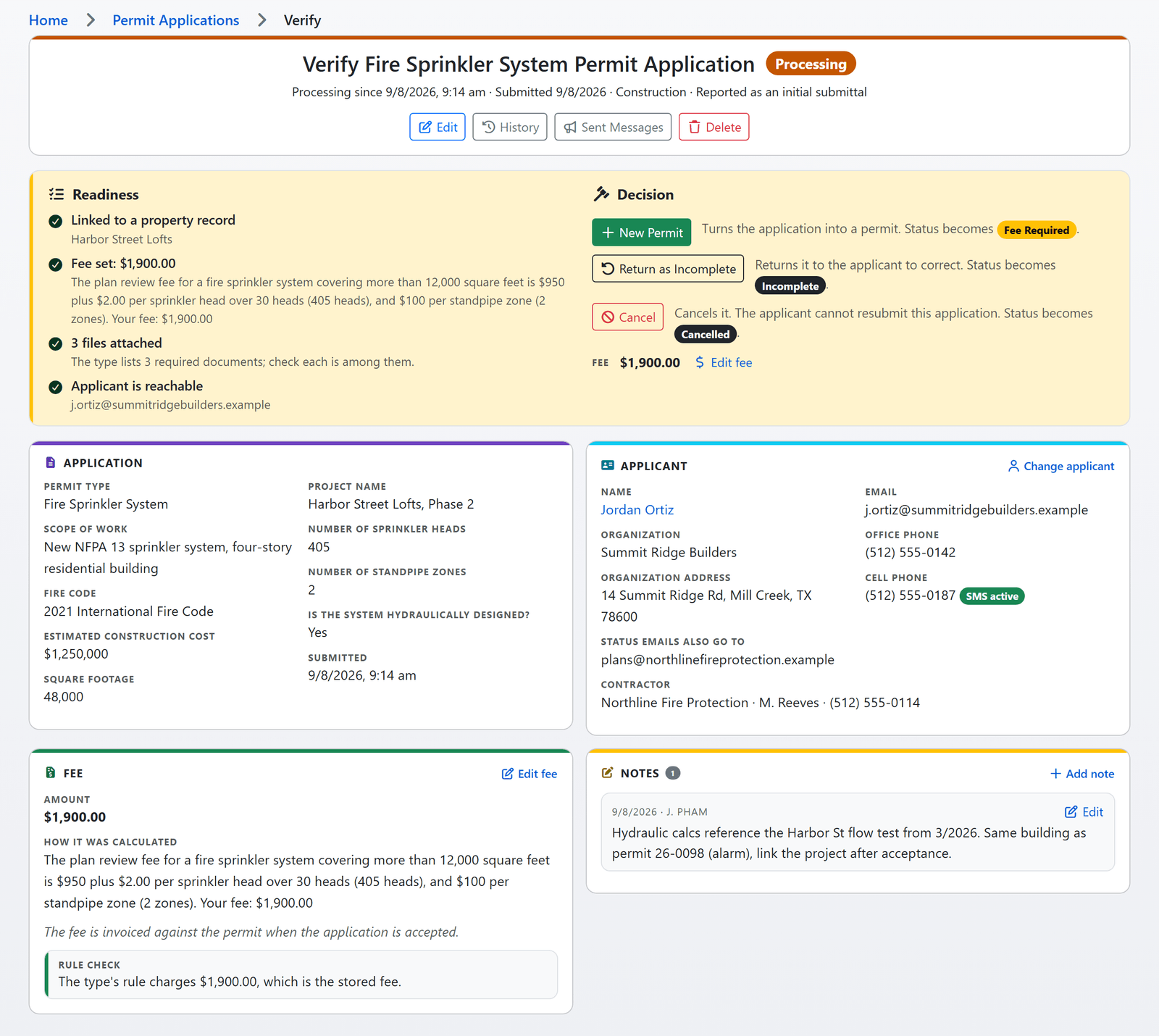Click the SMS active badge
The width and height of the screenshot is (1159, 1036).
tap(992, 596)
